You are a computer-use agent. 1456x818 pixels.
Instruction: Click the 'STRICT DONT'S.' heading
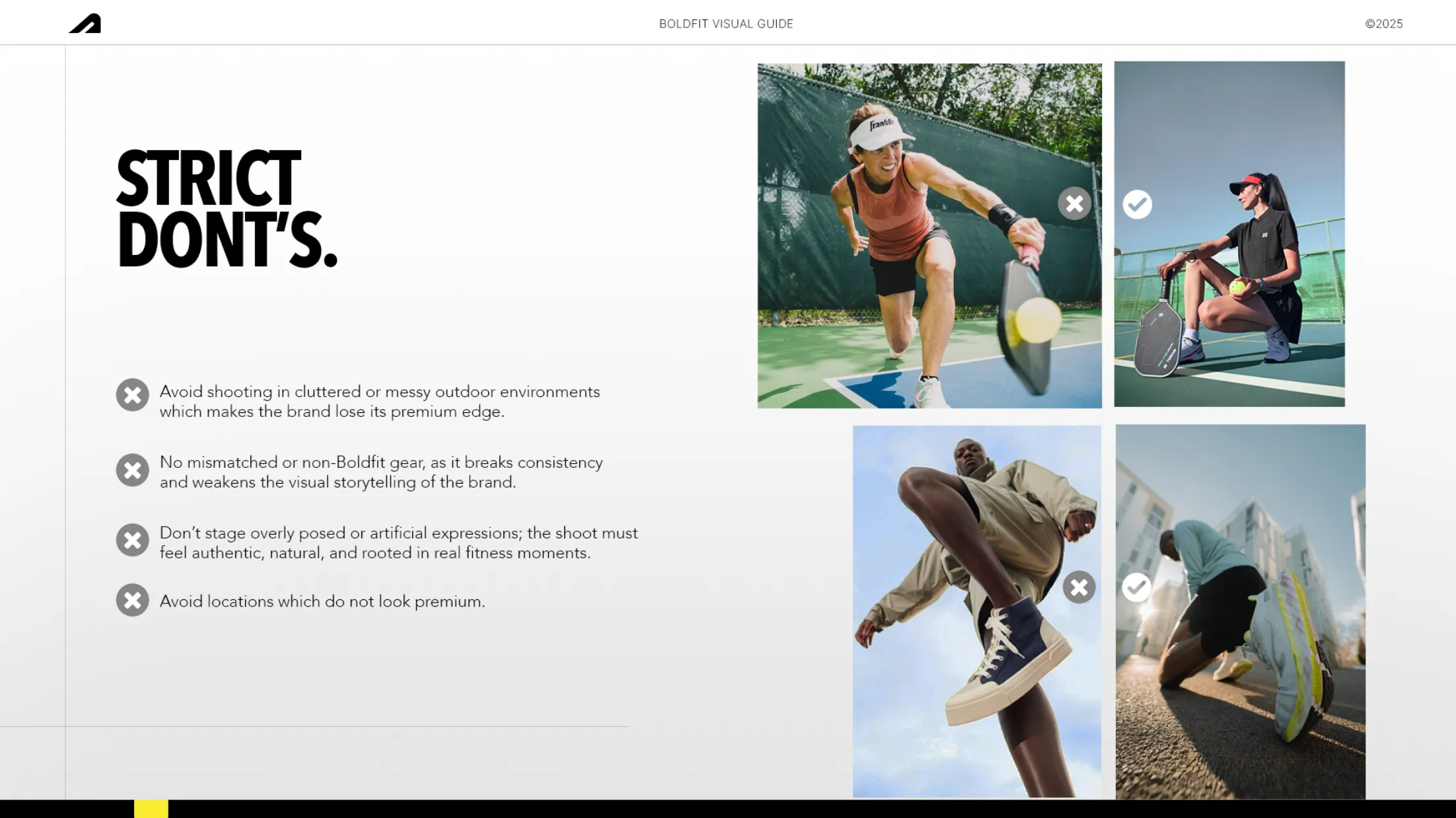pos(227,208)
